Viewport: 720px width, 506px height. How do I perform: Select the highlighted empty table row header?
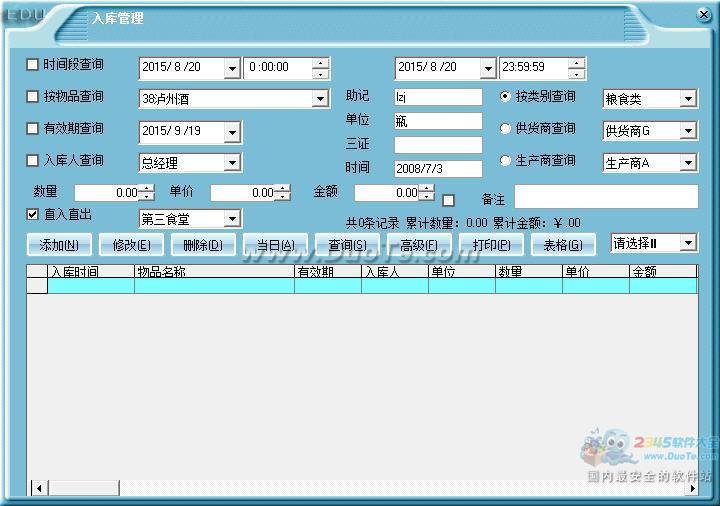37,286
